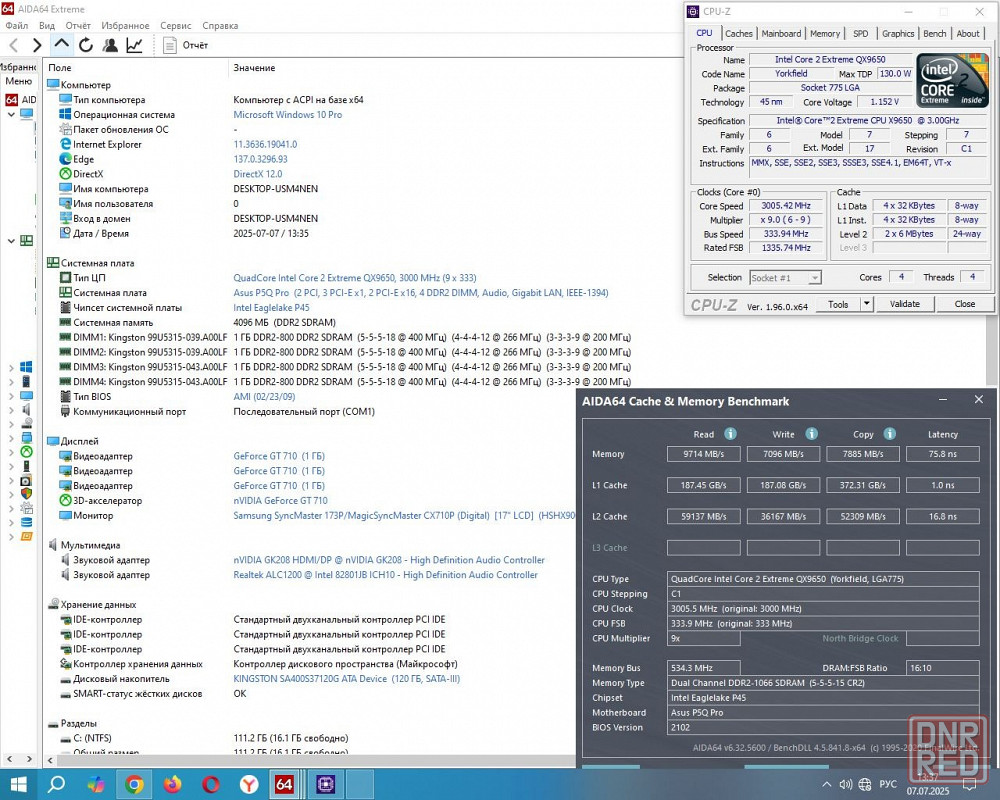Click the Значение column header
The width and height of the screenshot is (1000, 800).
[x=254, y=68]
